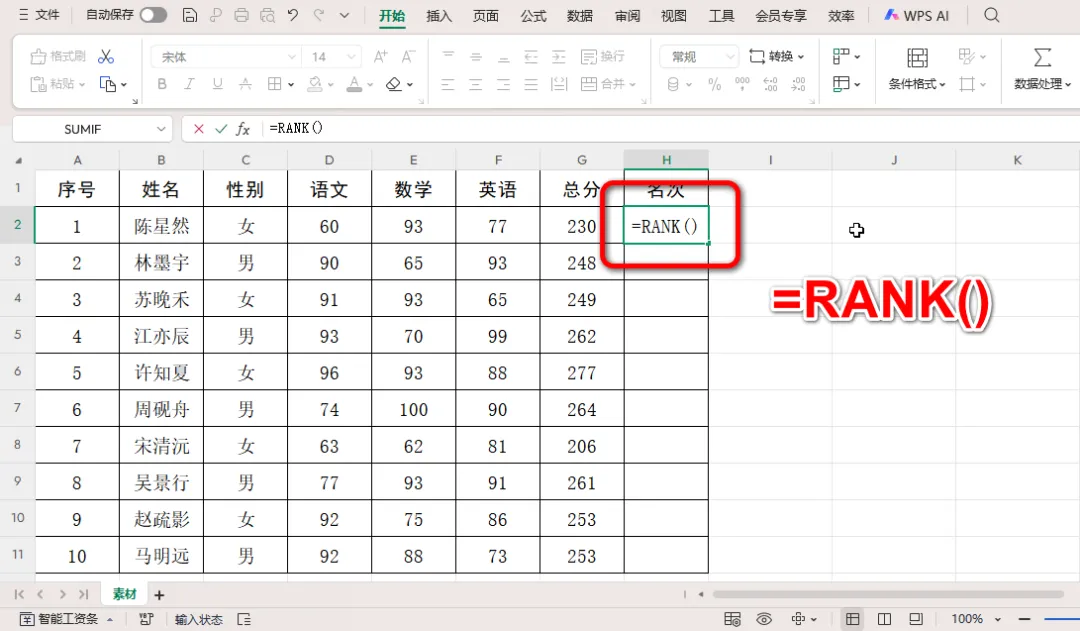Click the cut scissors icon
This screenshot has height=631, width=1080.
tap(105, 56)
